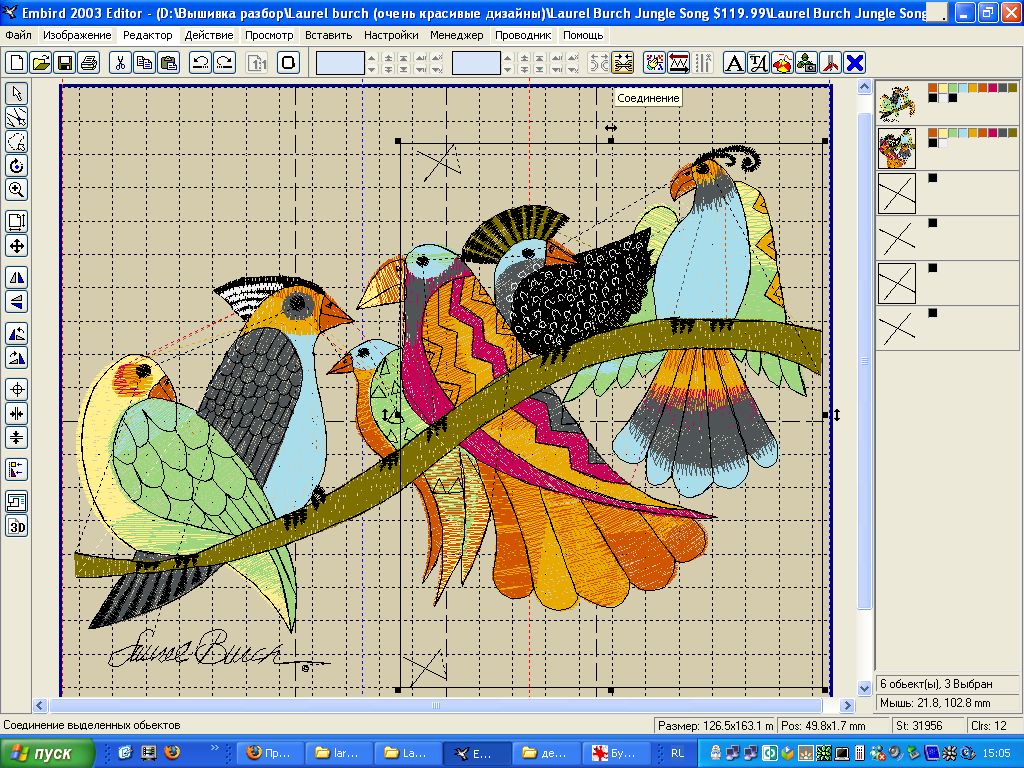Click inside the first toolbar input field

[x=340, y=63]
